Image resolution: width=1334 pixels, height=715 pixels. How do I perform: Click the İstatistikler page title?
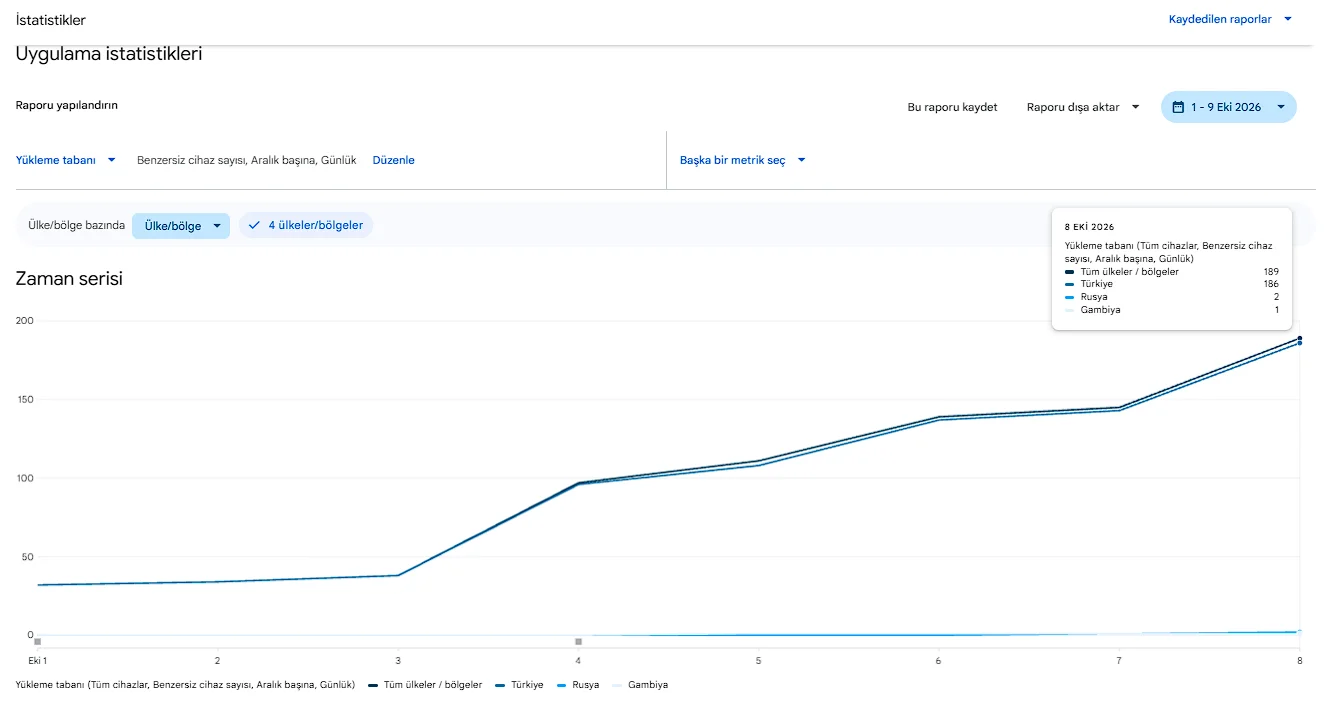click(51, 20)
